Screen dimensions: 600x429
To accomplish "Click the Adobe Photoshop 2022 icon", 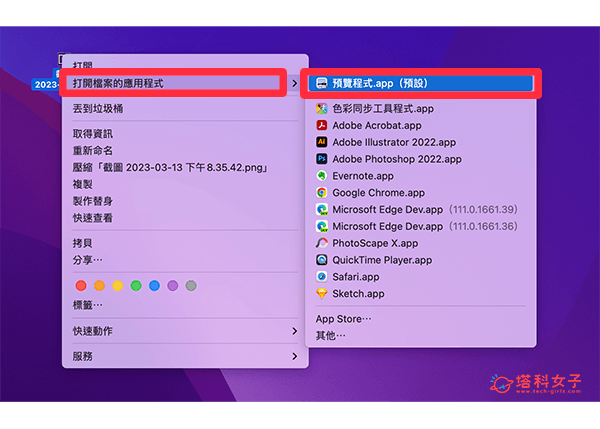I will coord(322,159).
